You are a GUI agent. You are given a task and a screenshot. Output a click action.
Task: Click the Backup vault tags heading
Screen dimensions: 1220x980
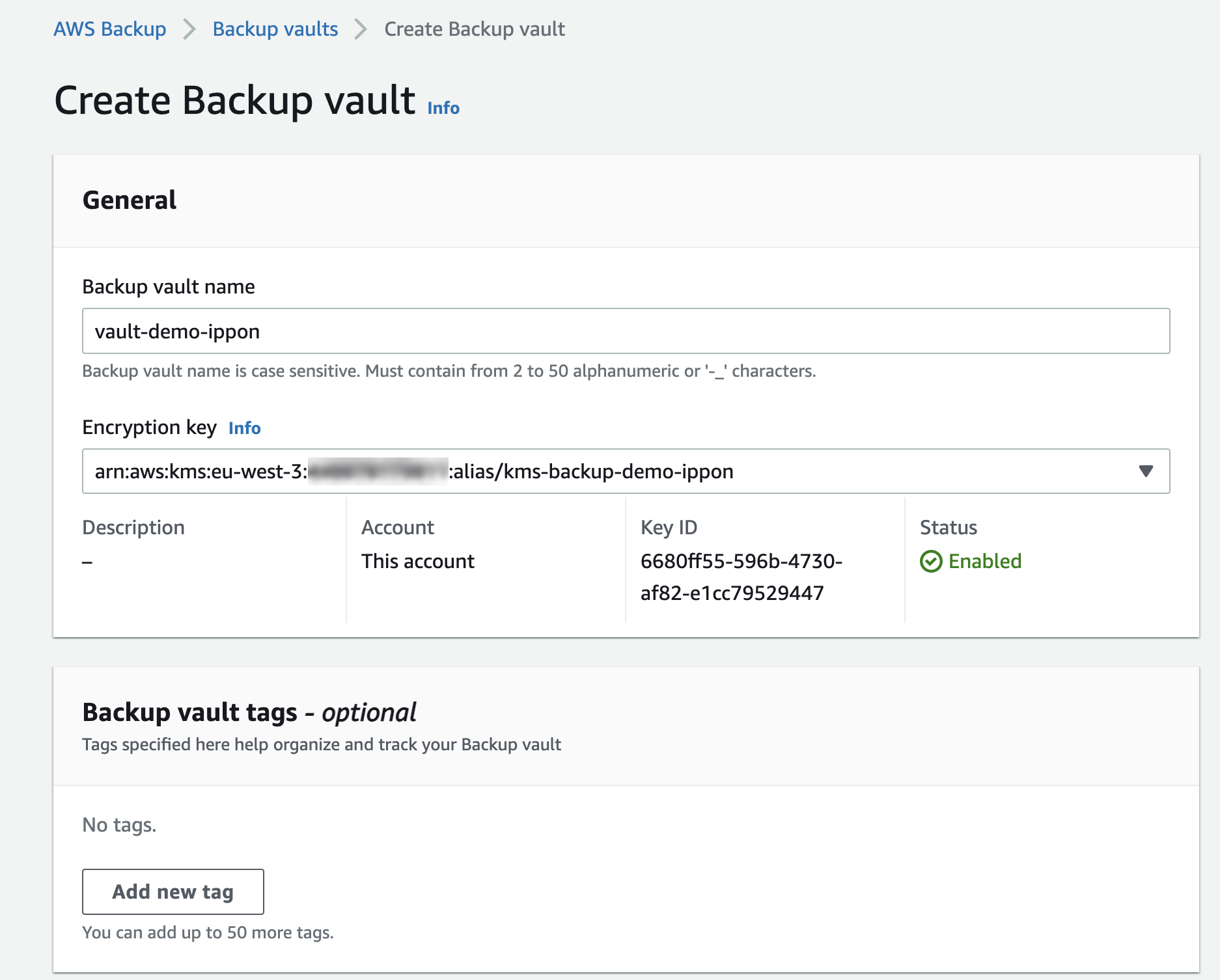tap(249, 712)
